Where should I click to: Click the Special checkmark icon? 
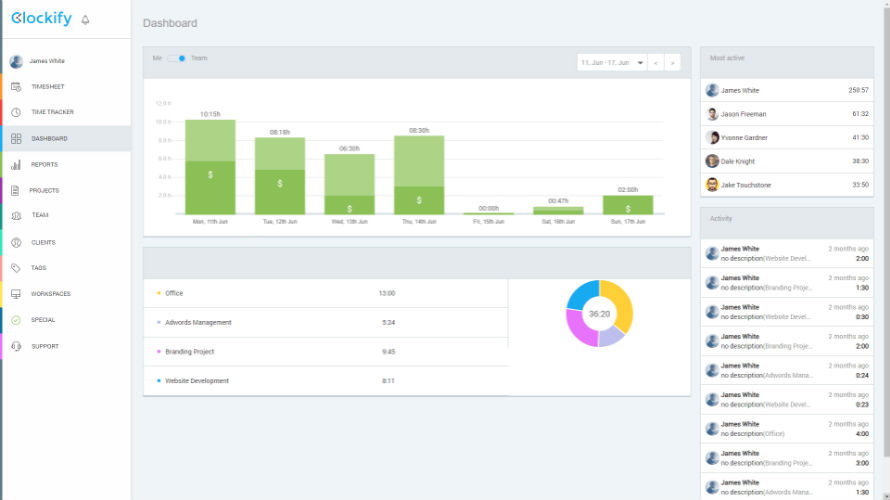16,320
